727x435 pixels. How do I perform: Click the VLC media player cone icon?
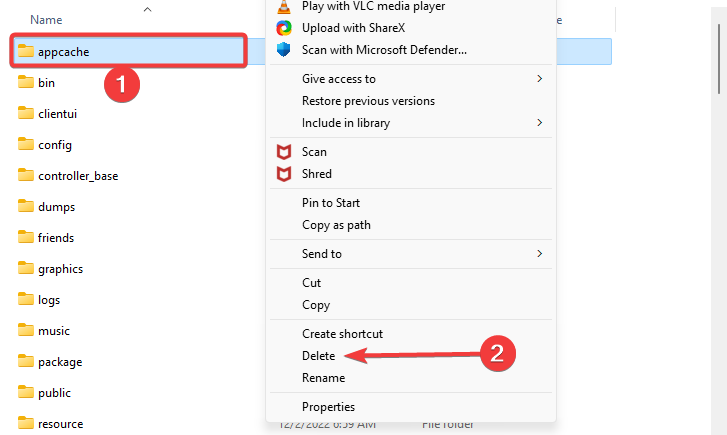(x=284, y=6)
